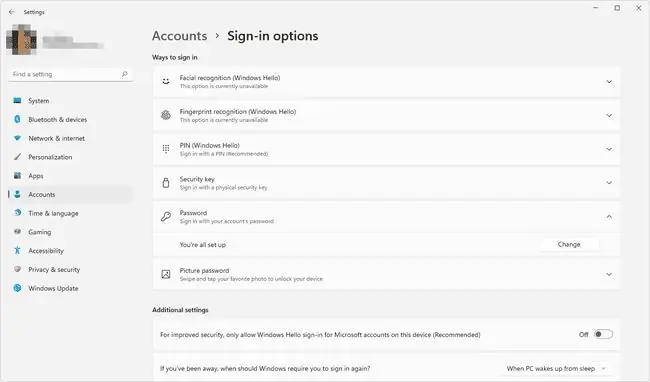
Task: Click the Network & internet wifi icon
Action: pyautogui.click(x=17, y=138)
